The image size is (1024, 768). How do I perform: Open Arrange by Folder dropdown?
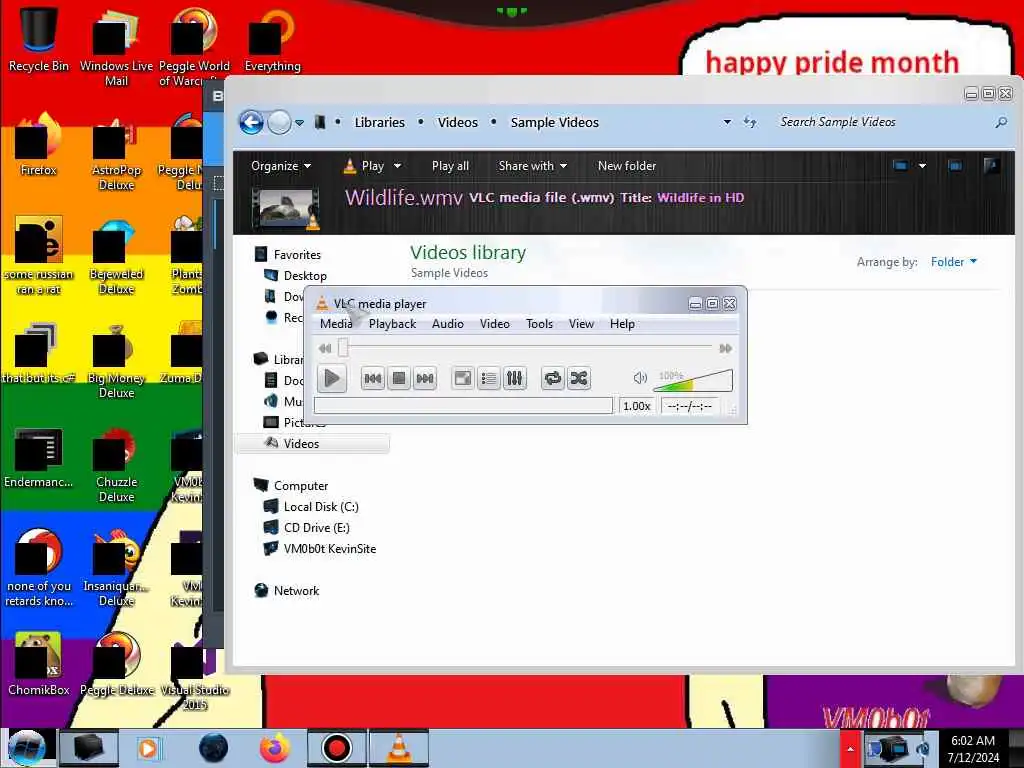tap(953, 262)
